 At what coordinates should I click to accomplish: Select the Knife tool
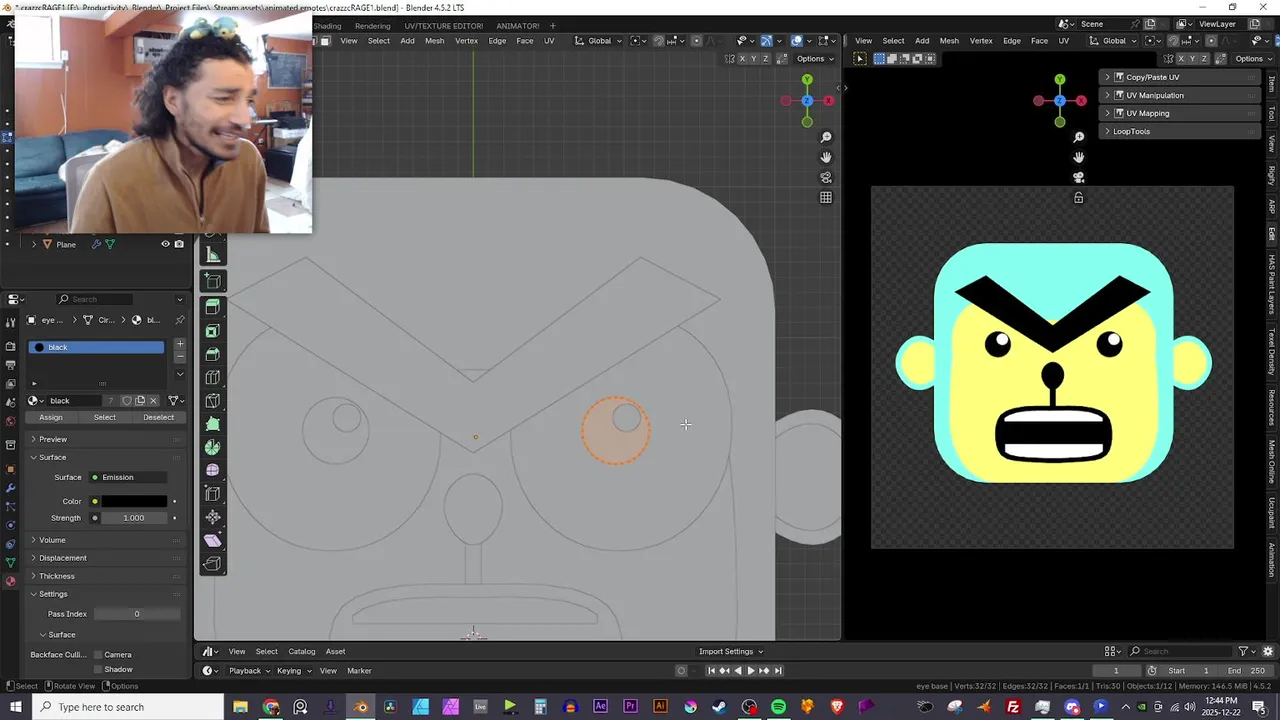coord(212,401)
